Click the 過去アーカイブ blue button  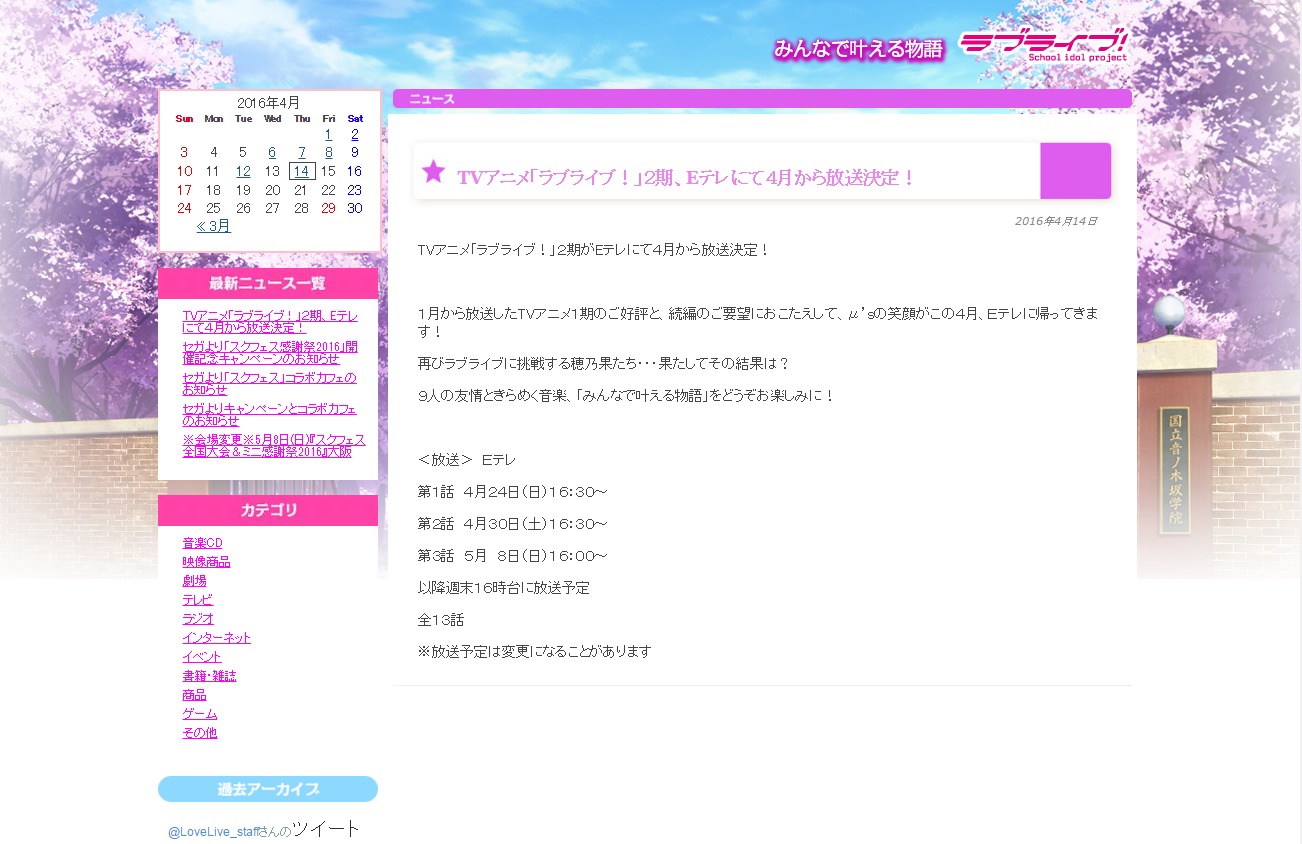tap(268, 789)
